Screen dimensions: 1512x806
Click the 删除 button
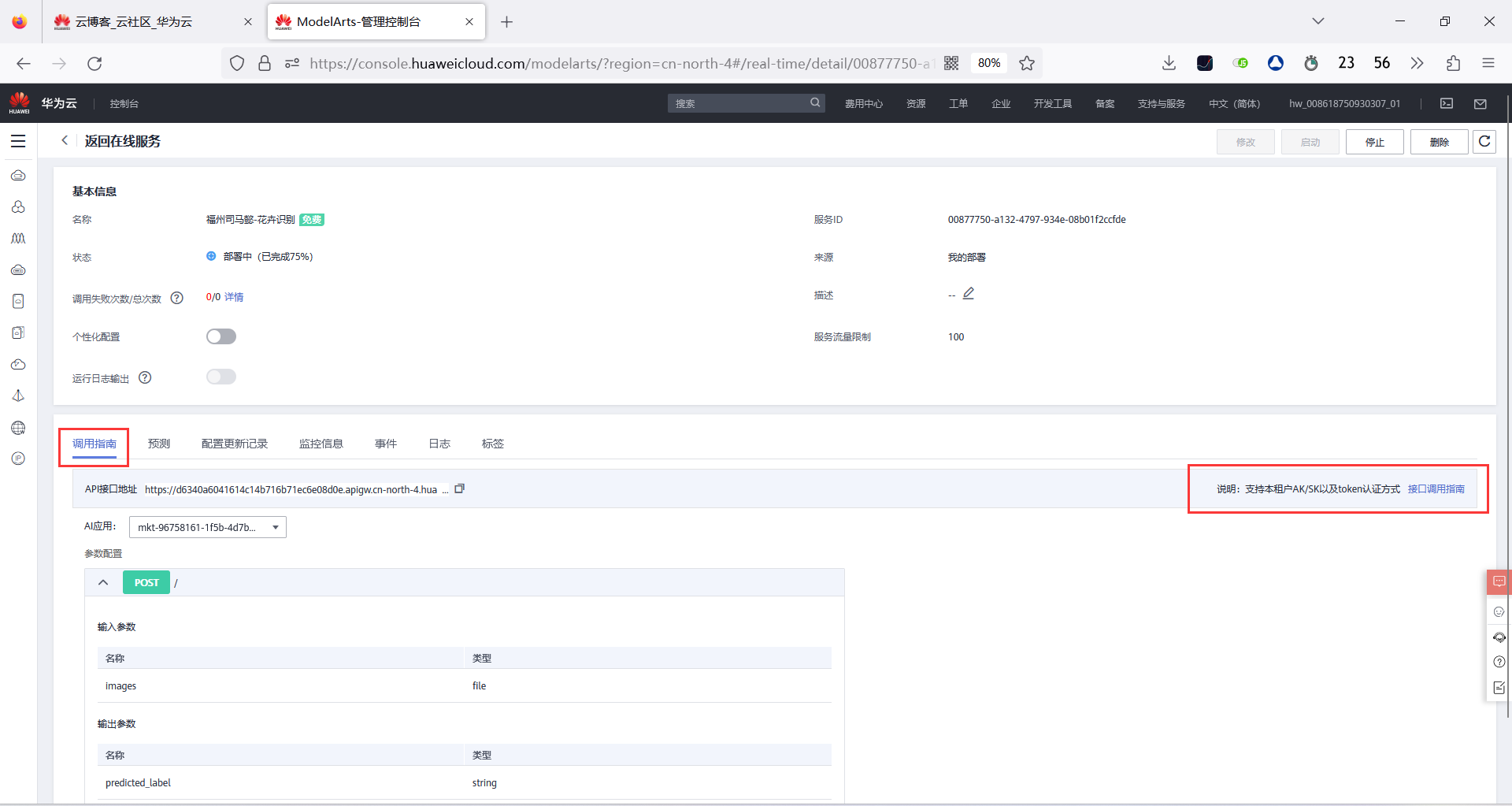(x=1440, y=142)
